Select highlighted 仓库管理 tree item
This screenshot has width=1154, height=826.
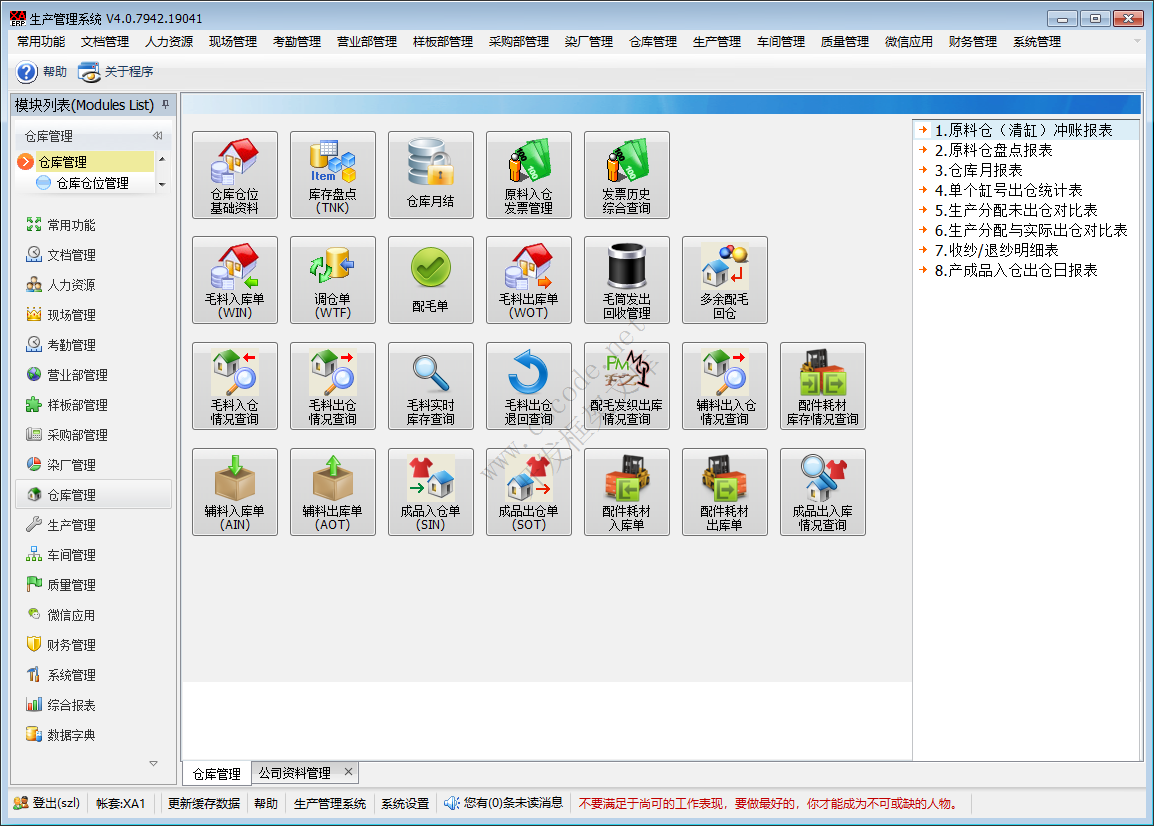pyautogui.click(x=85, y=161)
